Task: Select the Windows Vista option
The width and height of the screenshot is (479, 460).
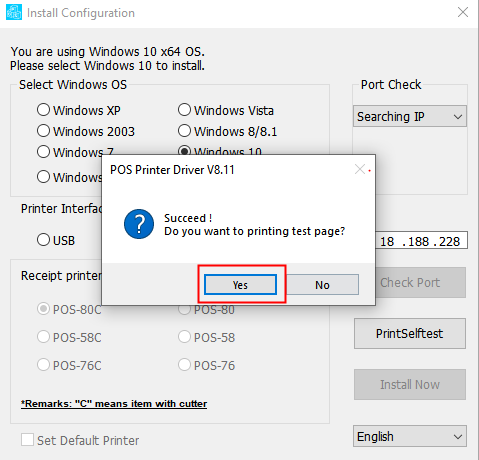Action: click(x=184, y=110)
